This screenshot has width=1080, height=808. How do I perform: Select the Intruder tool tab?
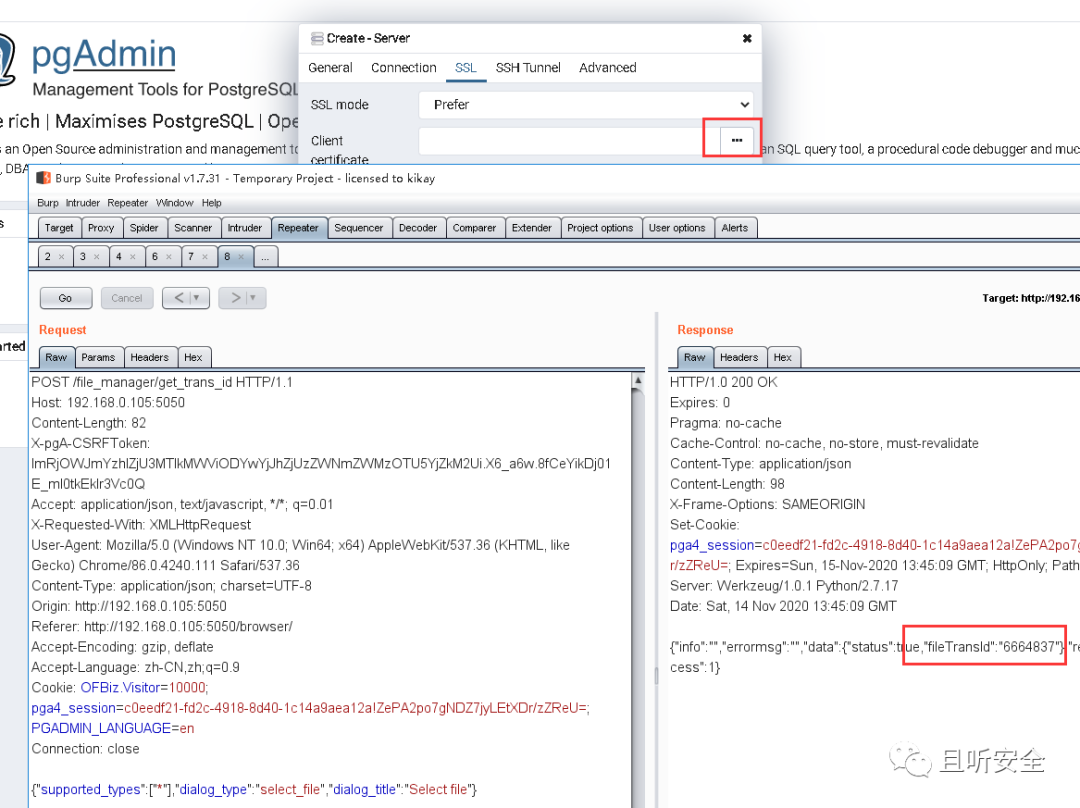pyautogui.click(x=245, y=228)
